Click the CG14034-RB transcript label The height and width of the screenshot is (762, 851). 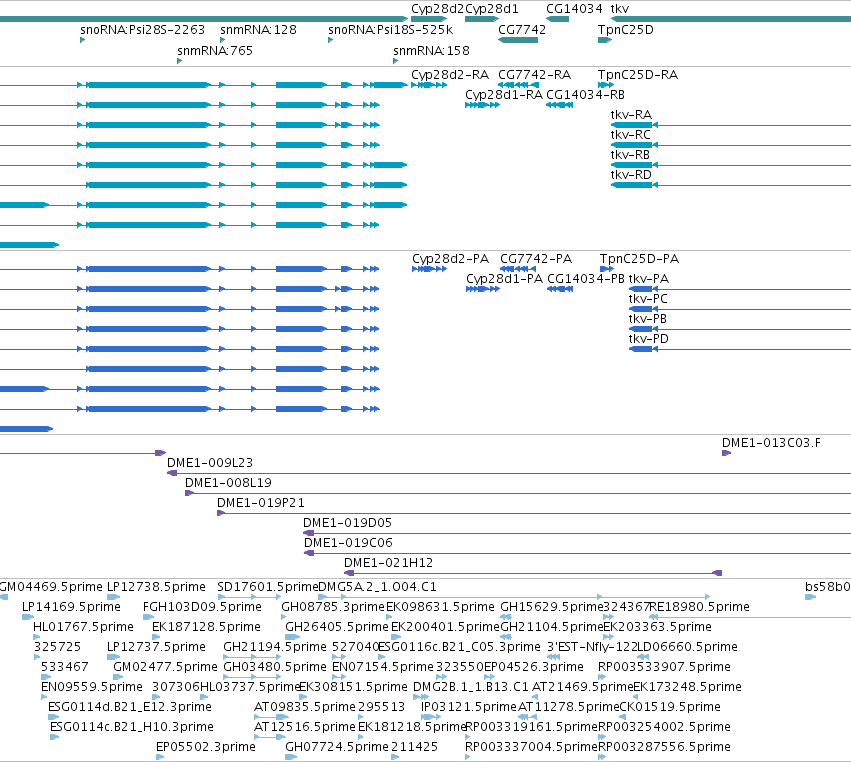[x=585, y=95]
